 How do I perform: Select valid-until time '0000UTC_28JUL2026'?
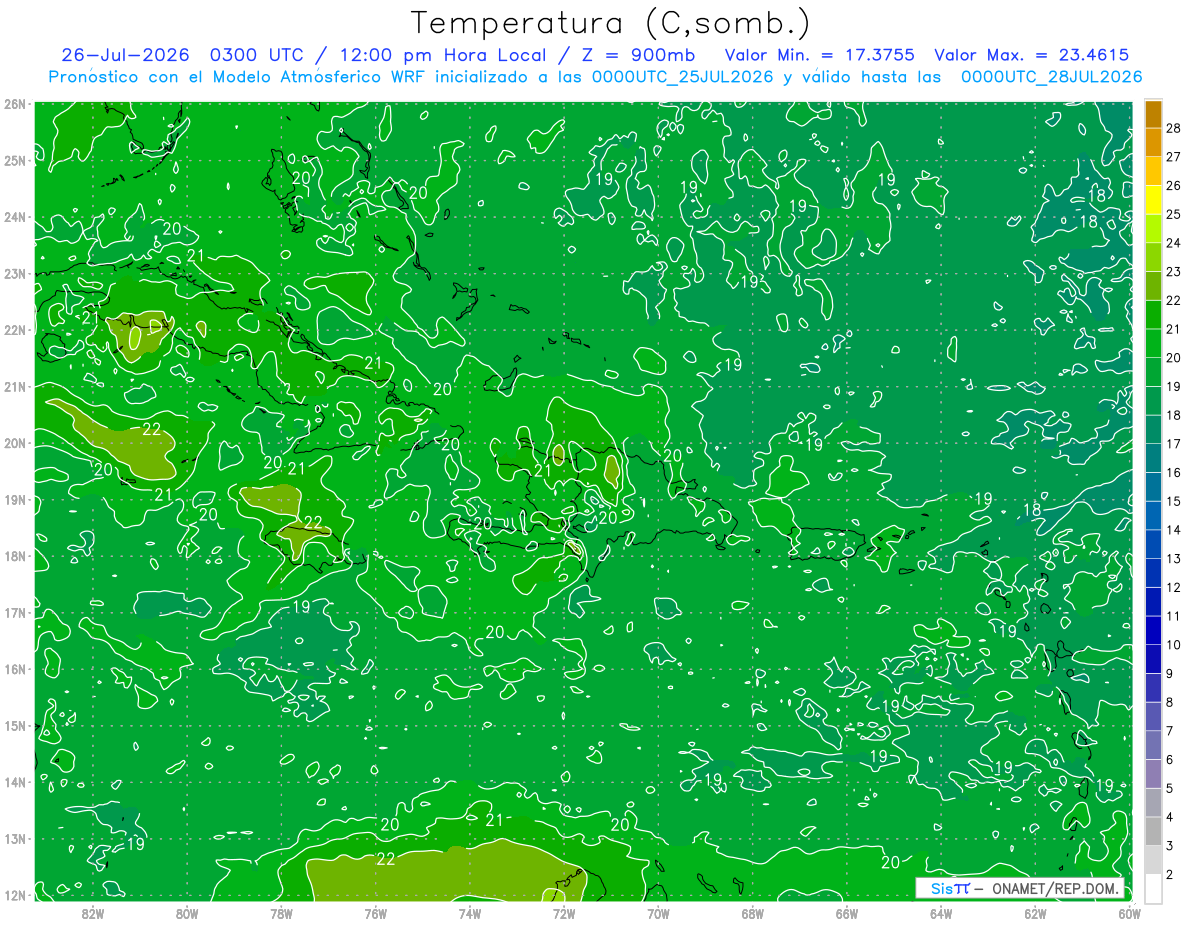point(1051,77)
